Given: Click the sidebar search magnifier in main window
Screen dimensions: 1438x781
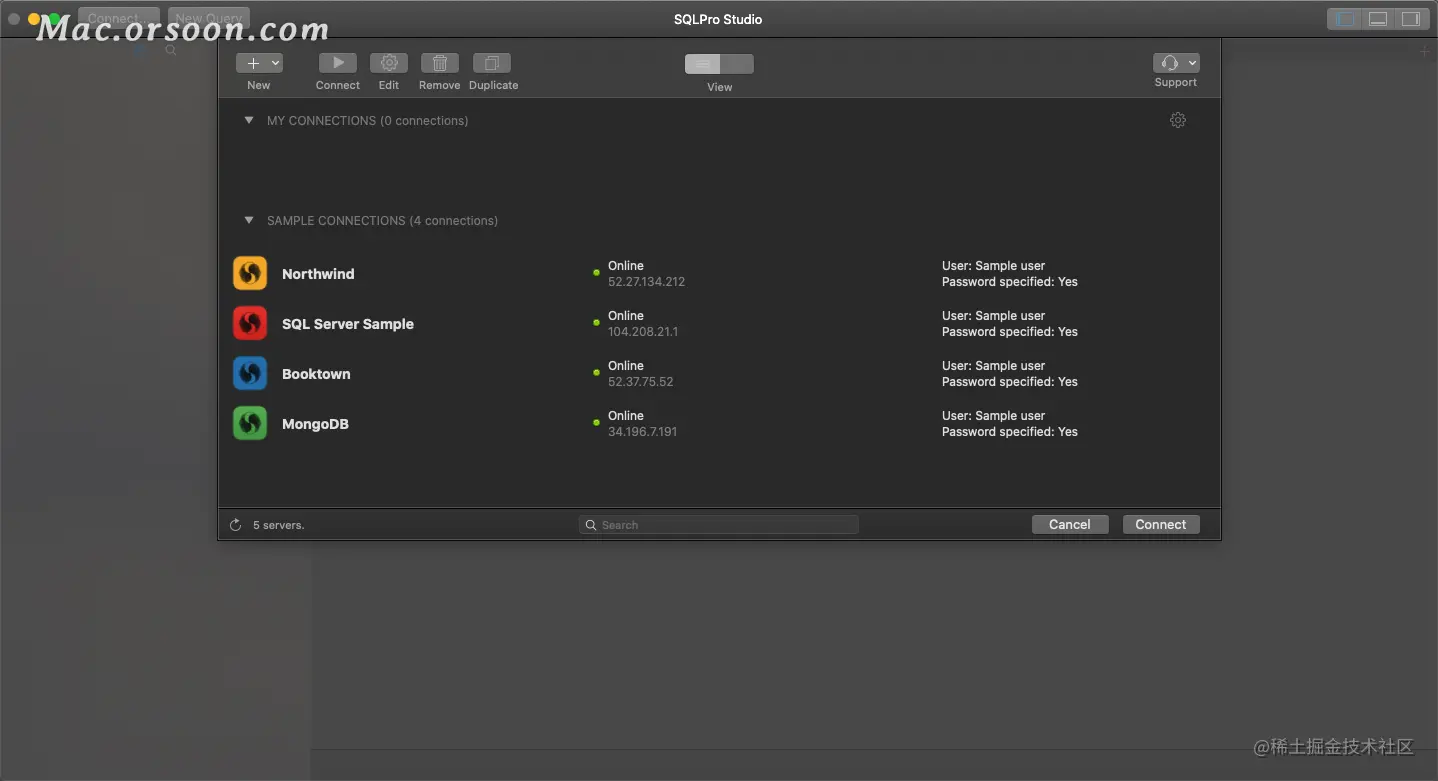Looking at the screenshot, I should point(171,50).
